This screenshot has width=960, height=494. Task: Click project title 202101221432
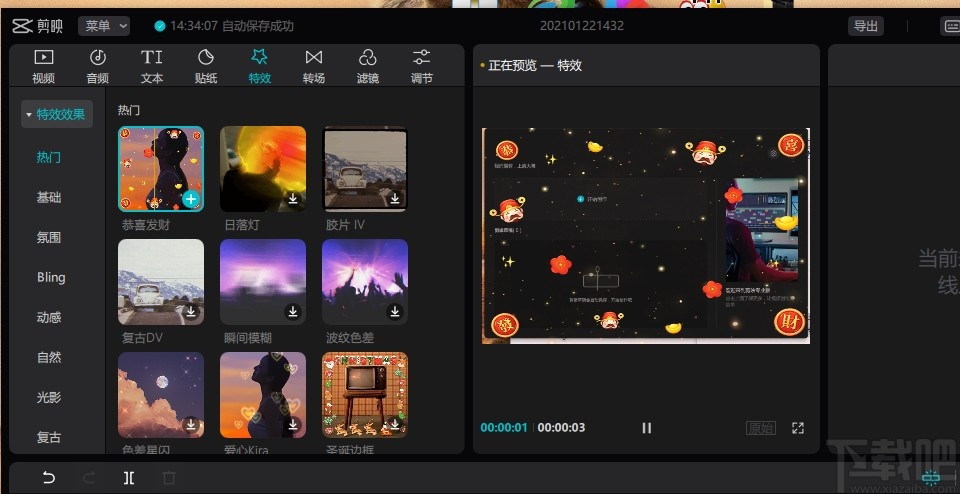pyautogui.click(x=582, y=26)
